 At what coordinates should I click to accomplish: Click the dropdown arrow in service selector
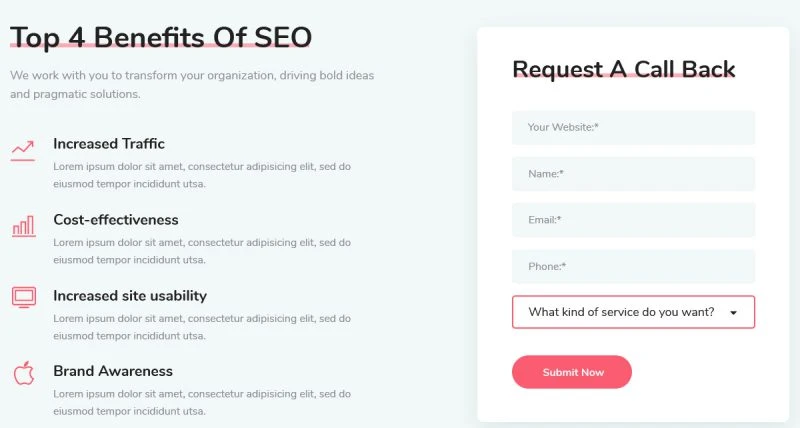click(733, 313)
